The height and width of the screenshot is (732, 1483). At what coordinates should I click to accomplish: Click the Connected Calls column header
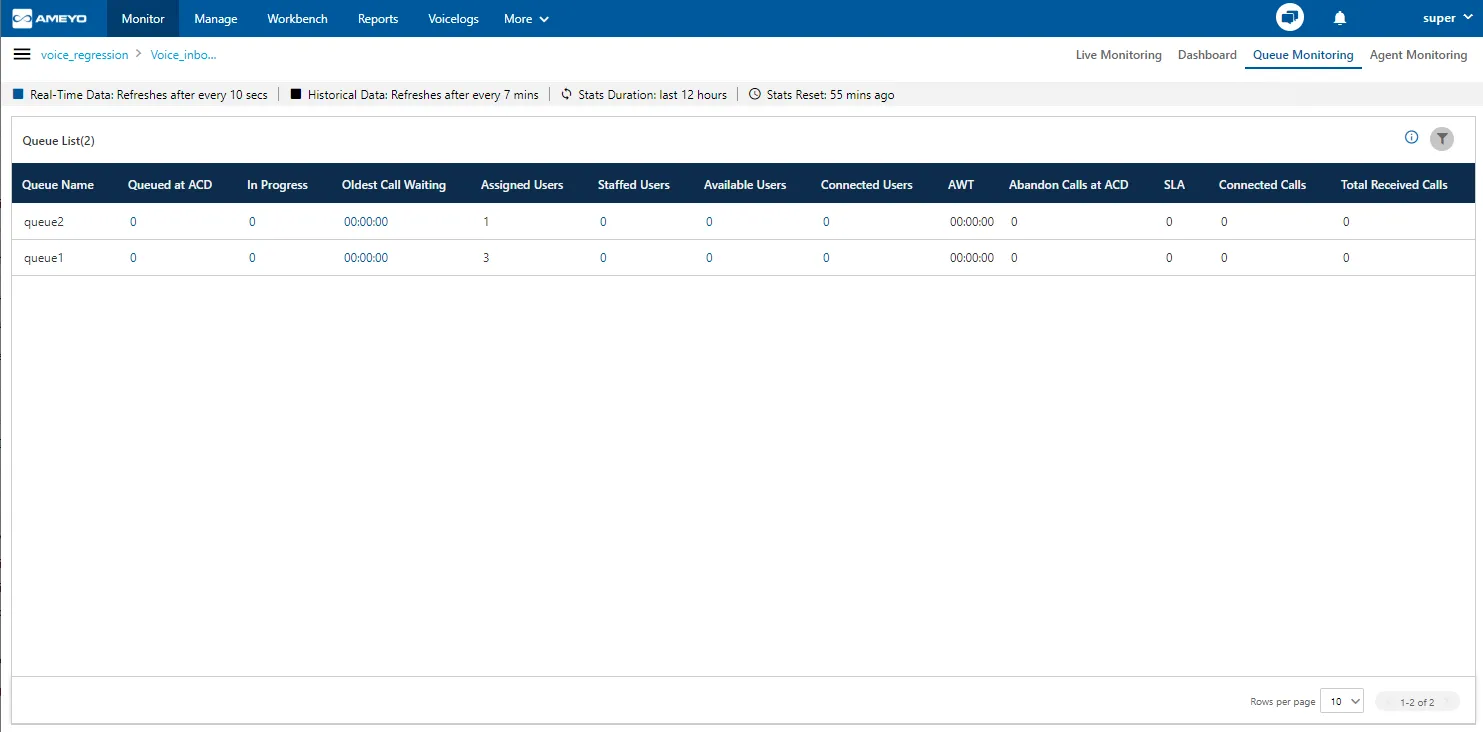click(x=1262, y=185)
